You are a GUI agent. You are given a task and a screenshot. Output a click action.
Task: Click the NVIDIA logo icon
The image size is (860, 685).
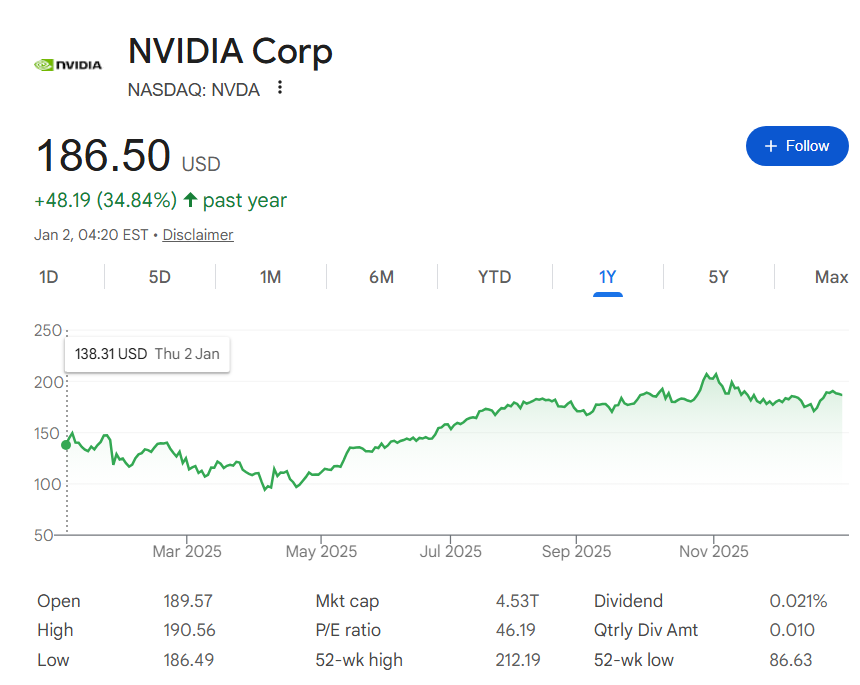coord(68,65)
